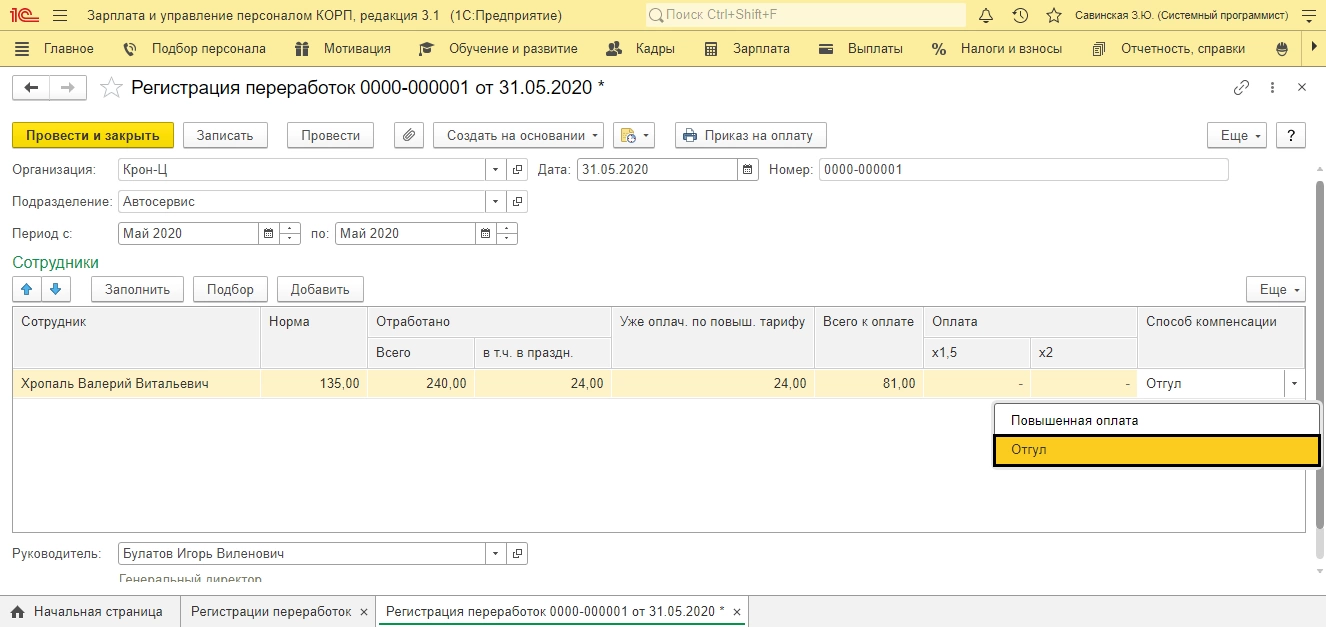The height and width of the screenshot is (627, 1326).
Task: Click the search field Поиск Ctrl+Shift+F
Action: [806, 16]
